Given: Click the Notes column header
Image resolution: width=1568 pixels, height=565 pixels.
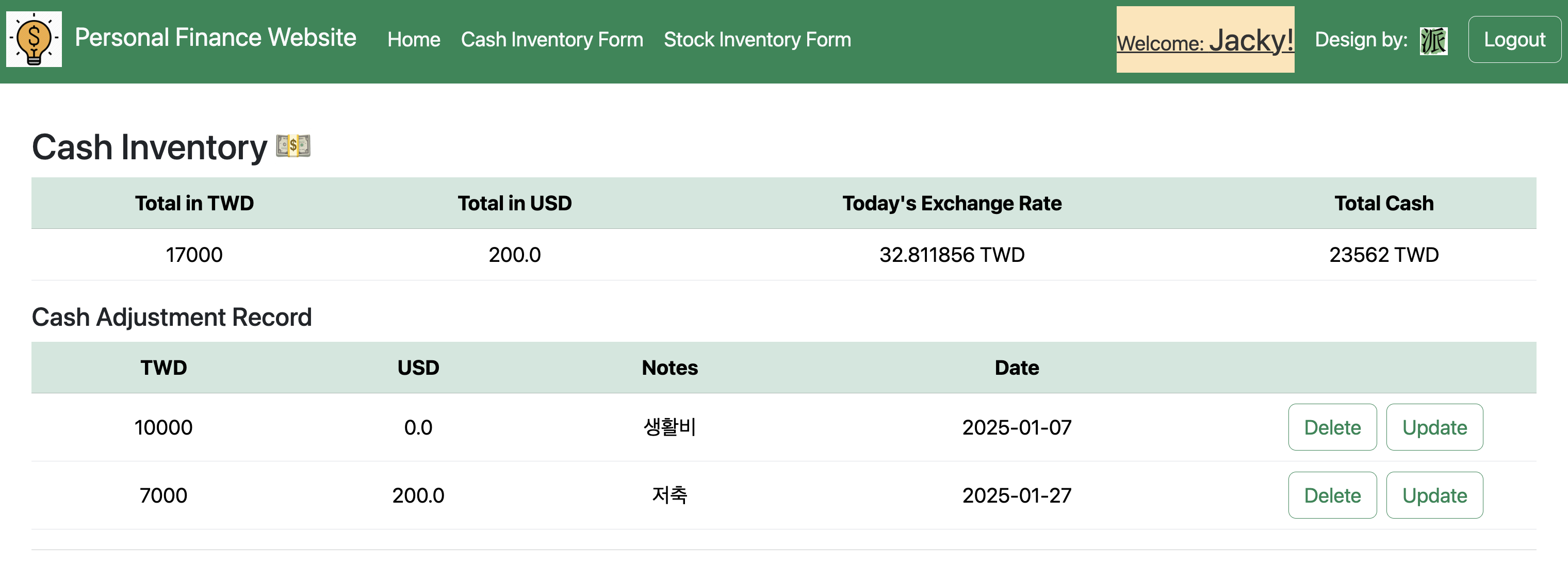Looking at the screenshot, I should click(669, 368).
